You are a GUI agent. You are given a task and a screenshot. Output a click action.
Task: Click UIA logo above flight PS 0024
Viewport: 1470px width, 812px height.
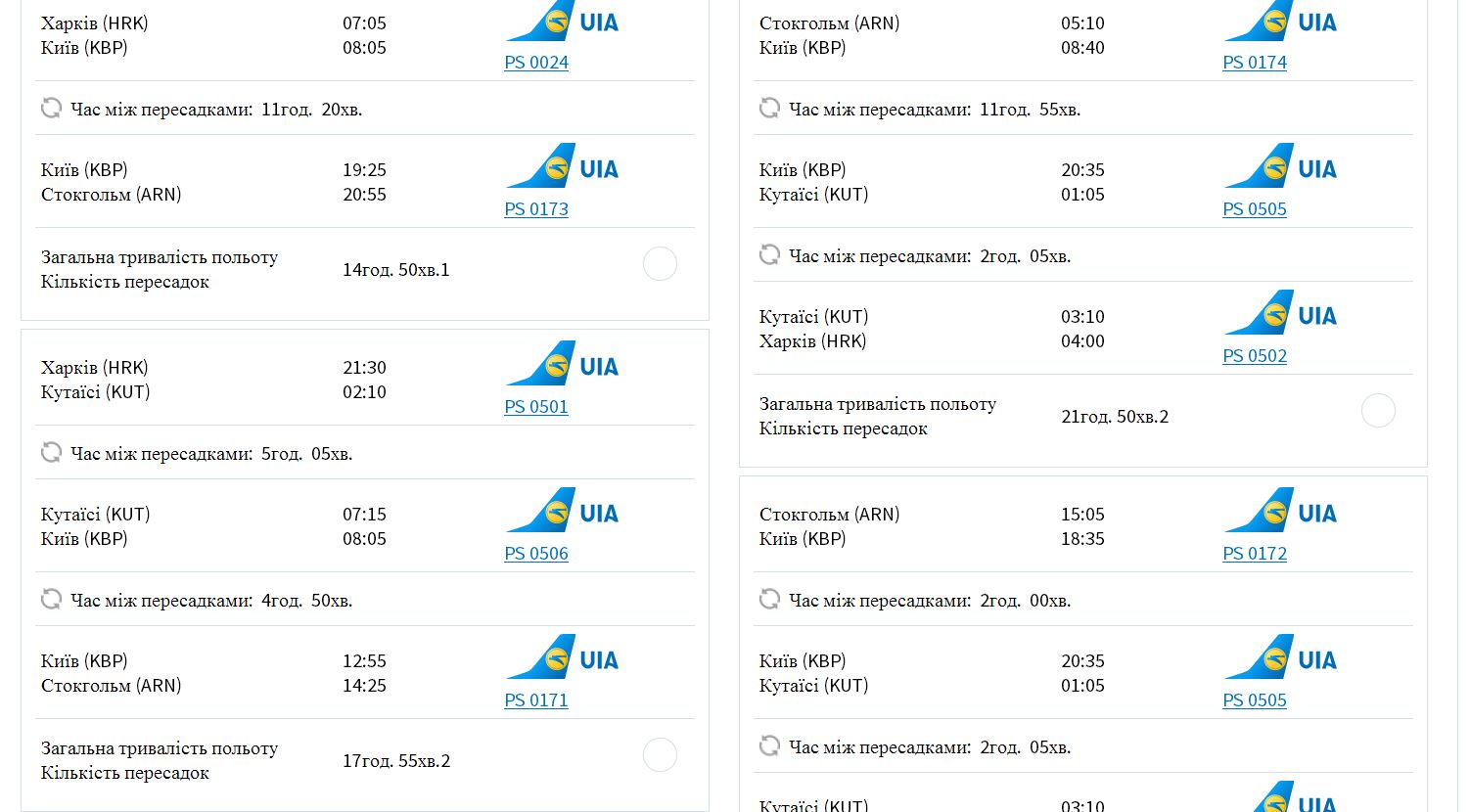pyautogui.click(x=562, y=22)
